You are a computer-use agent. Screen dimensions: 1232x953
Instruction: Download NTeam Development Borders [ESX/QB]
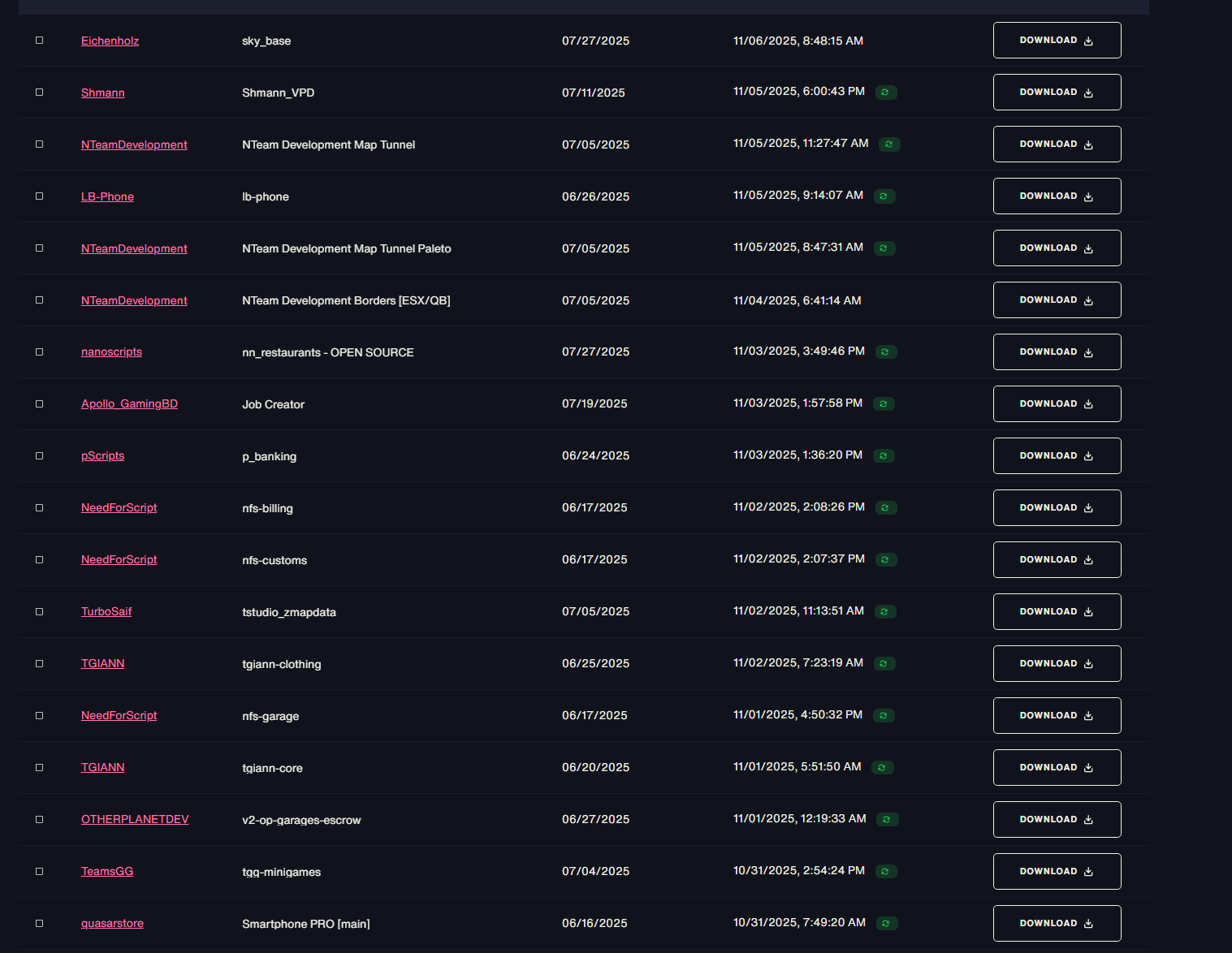click(x=1057, y=300)
